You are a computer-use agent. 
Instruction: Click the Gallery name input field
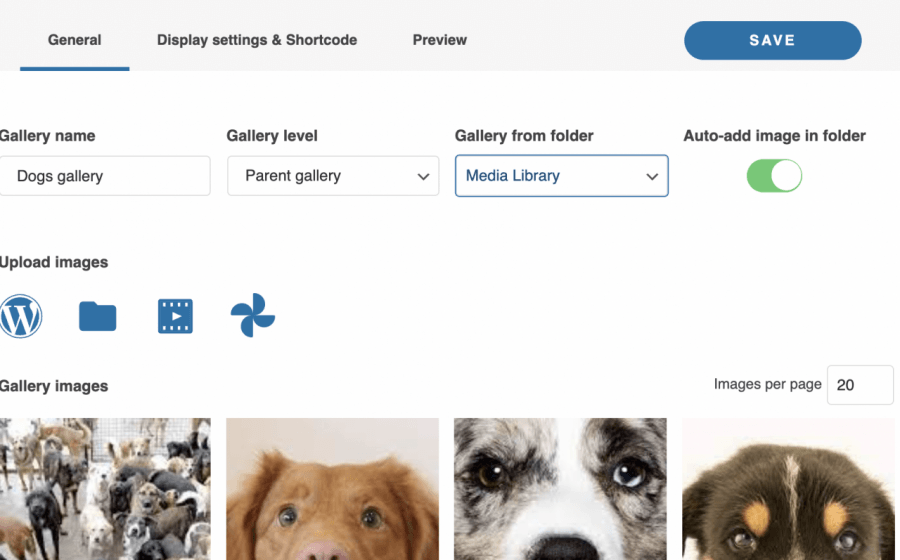tap(105, 176)
